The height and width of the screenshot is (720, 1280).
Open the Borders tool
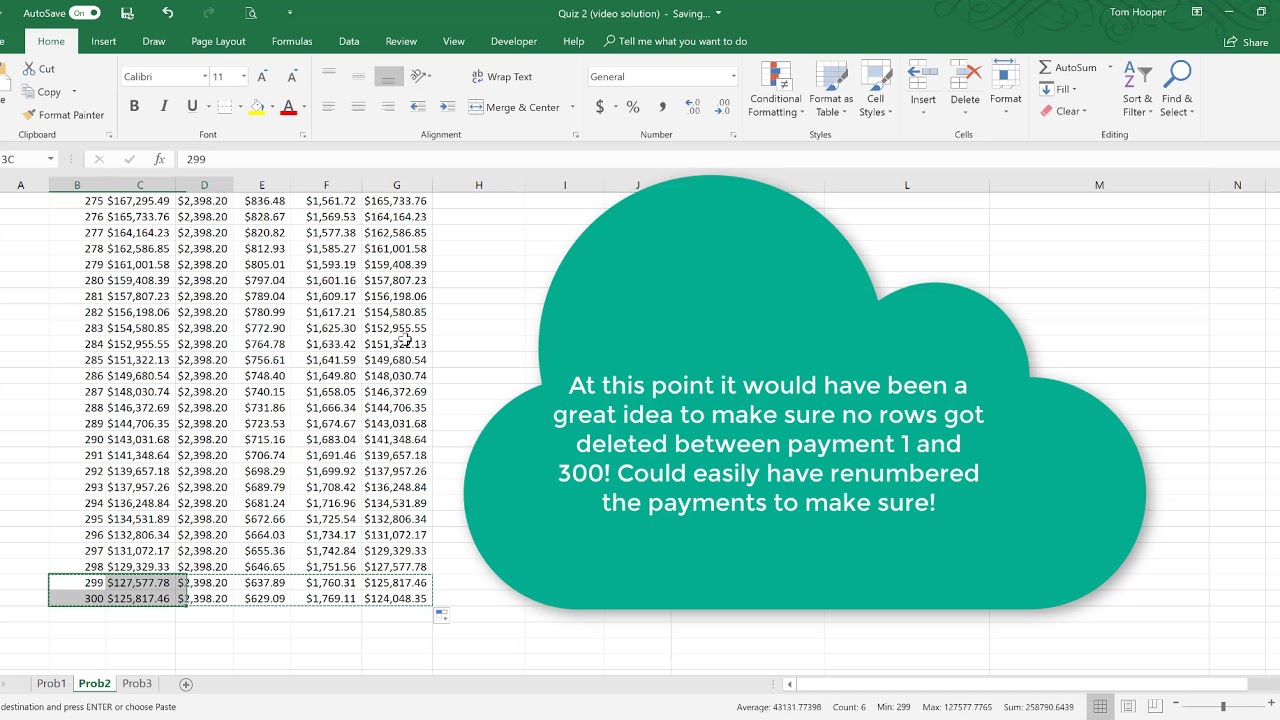click(224, 107)
